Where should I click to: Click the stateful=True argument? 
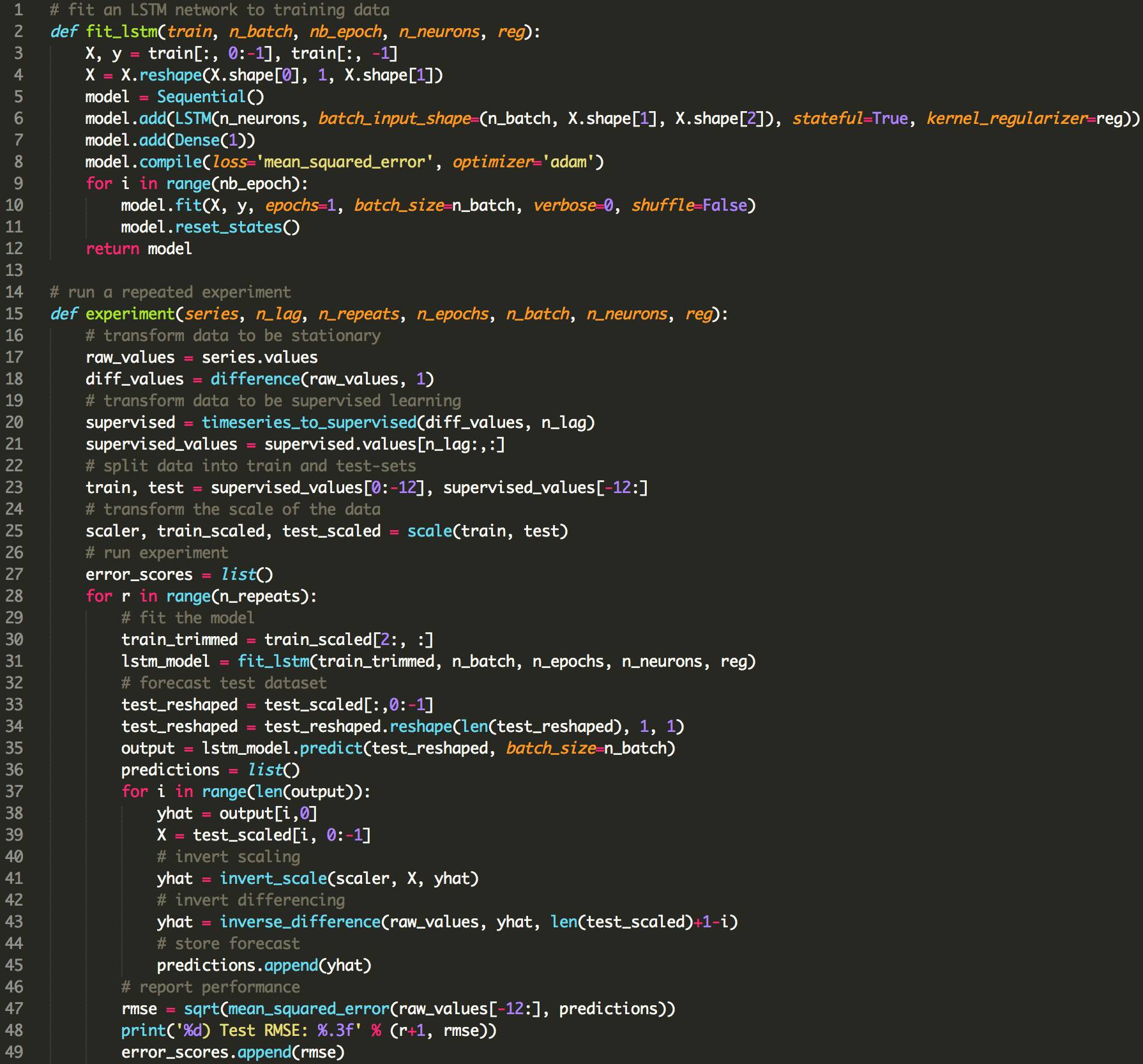tap(849, 119)
